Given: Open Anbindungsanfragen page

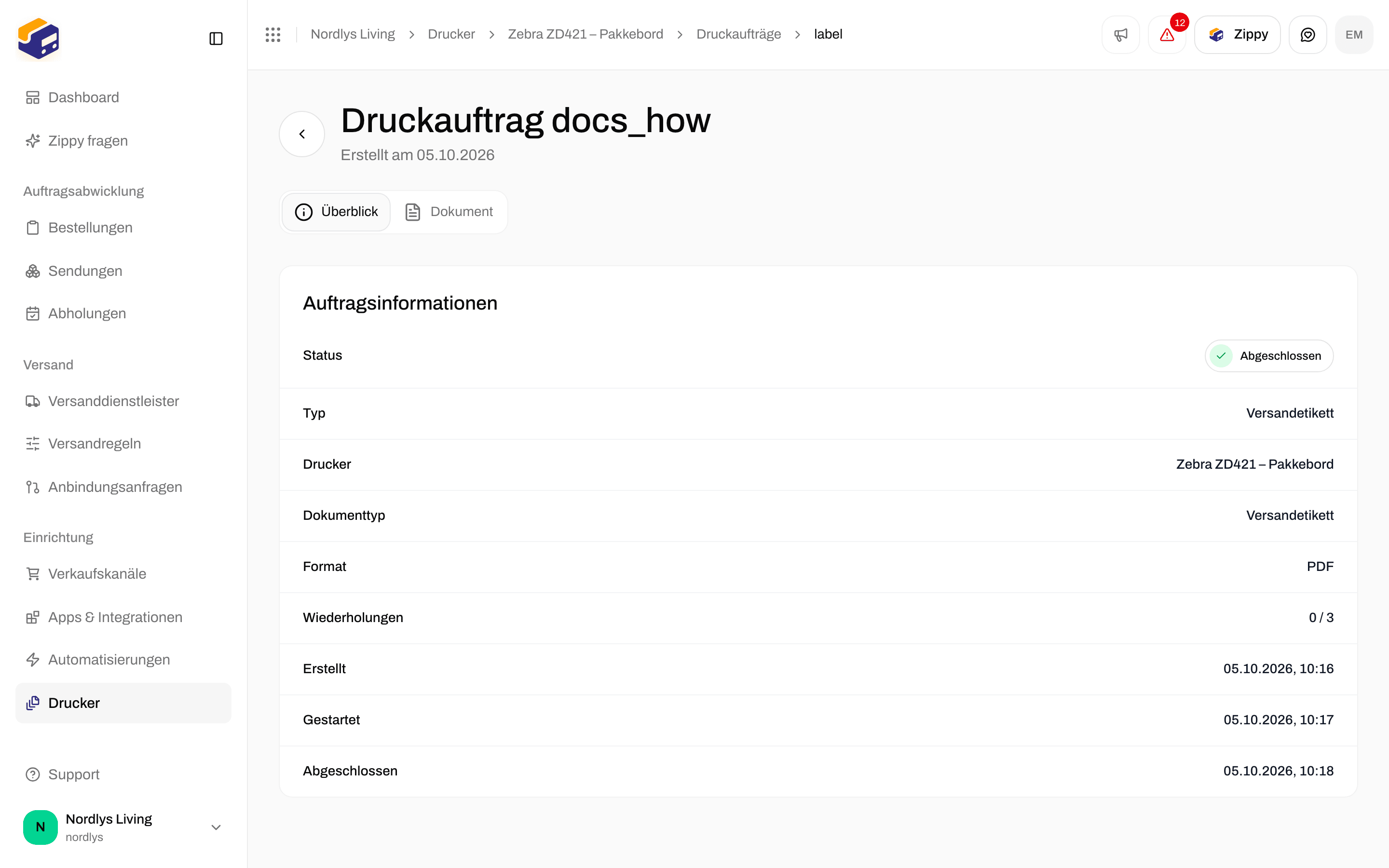Looking at the screenshot, I should coord(123,487).
